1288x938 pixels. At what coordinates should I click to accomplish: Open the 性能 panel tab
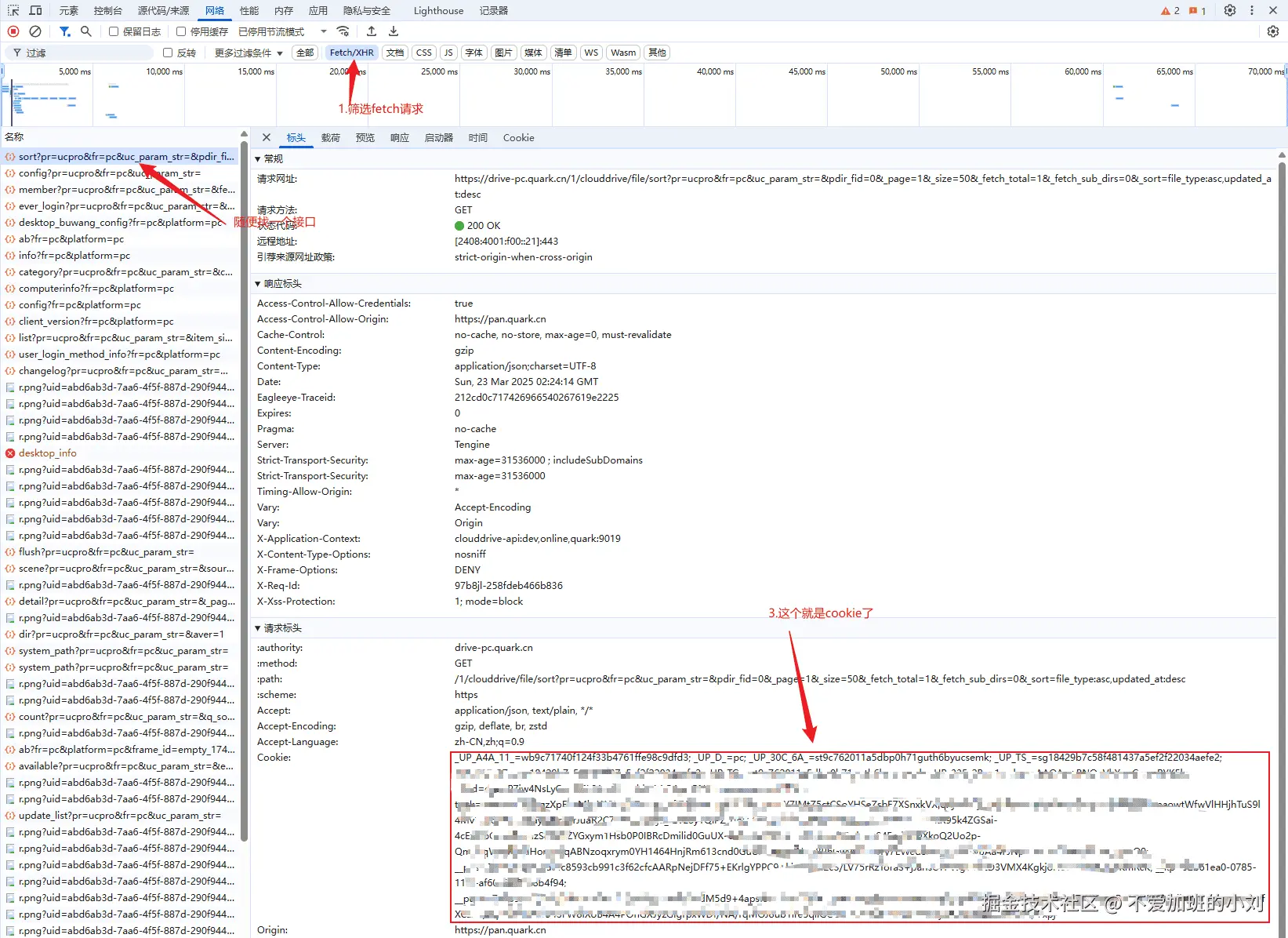point(249,10)
